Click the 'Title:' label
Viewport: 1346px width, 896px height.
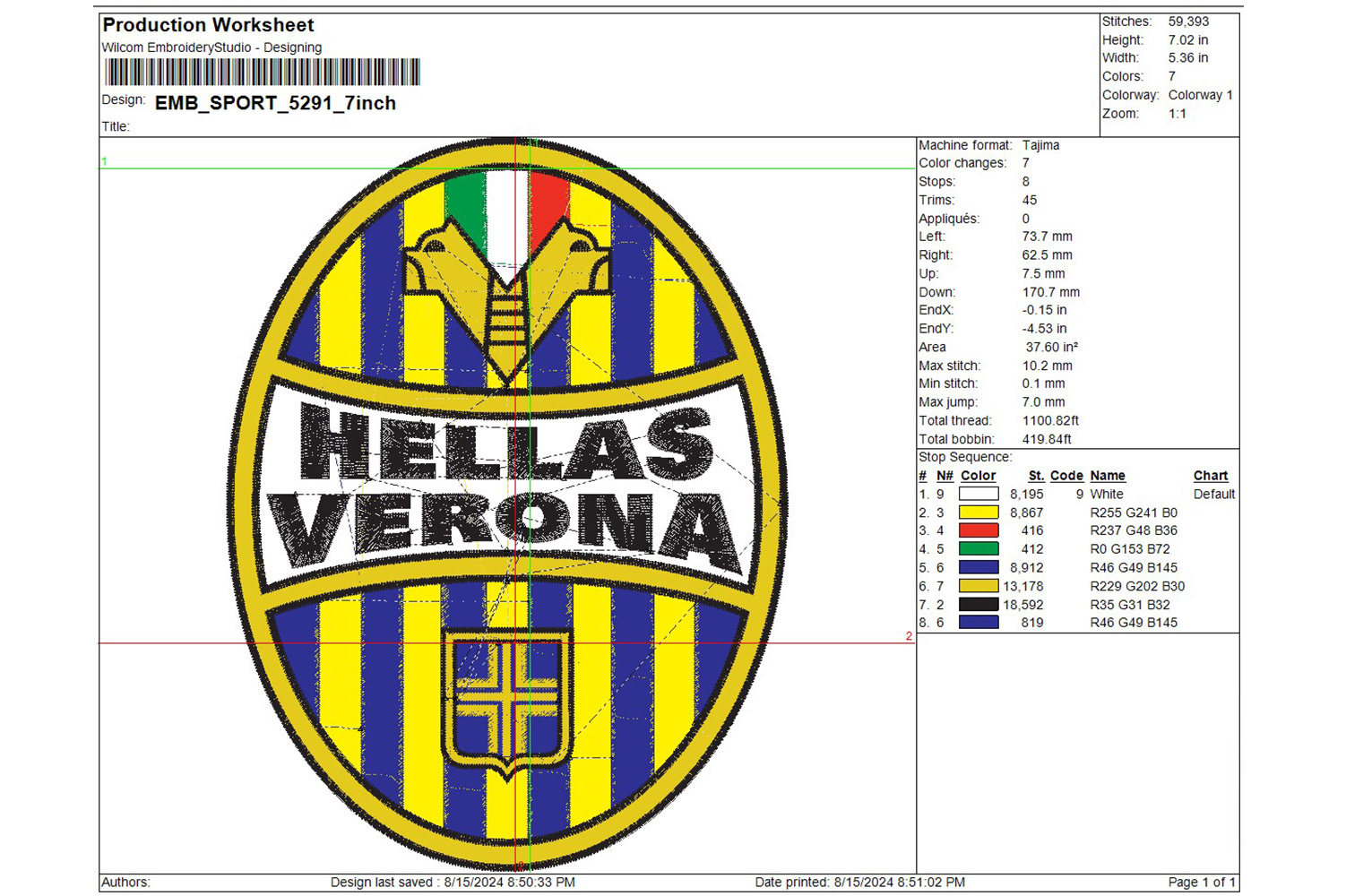(x=116, y=126)
